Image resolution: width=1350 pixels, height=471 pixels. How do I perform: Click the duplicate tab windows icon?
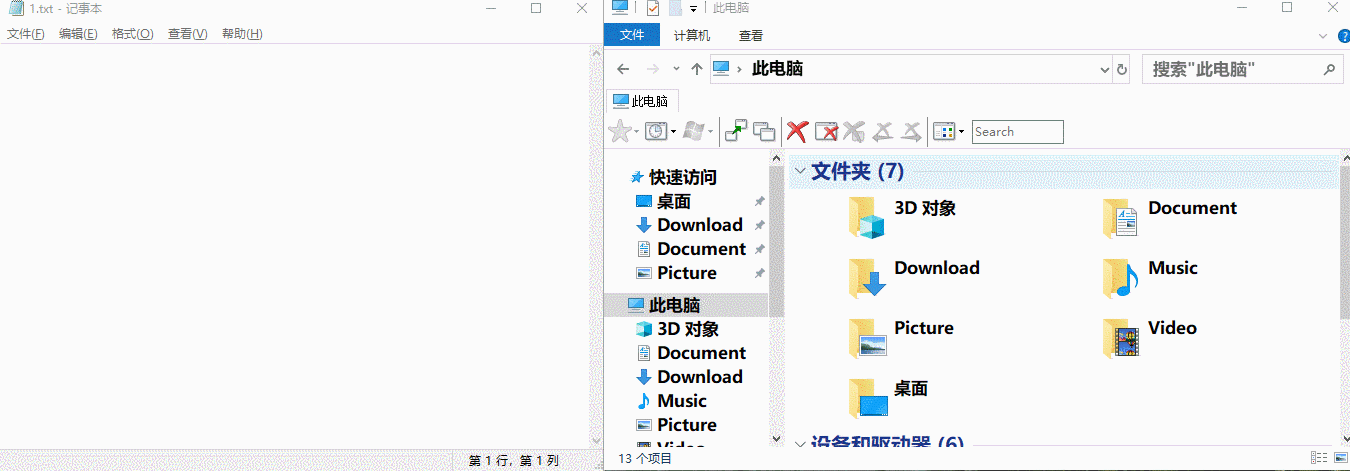coord(764,131)
